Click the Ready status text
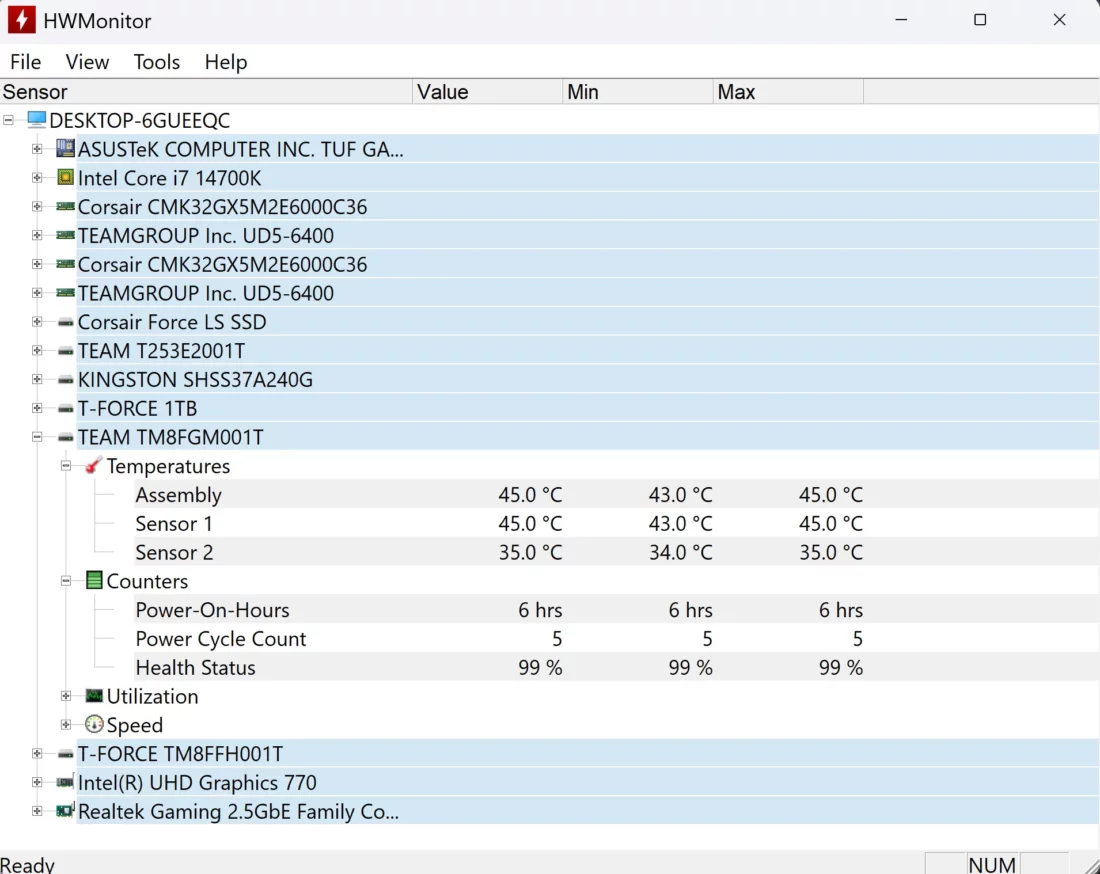Viewport: 1100px width, 874px height. [27, 864]
